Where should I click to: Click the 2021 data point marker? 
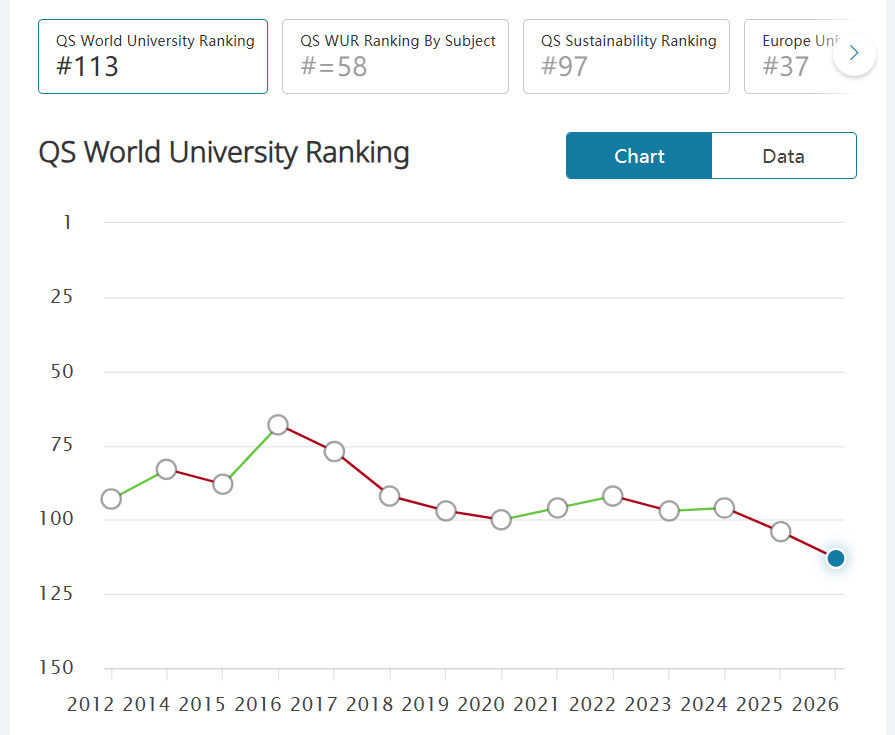point(558,508)
